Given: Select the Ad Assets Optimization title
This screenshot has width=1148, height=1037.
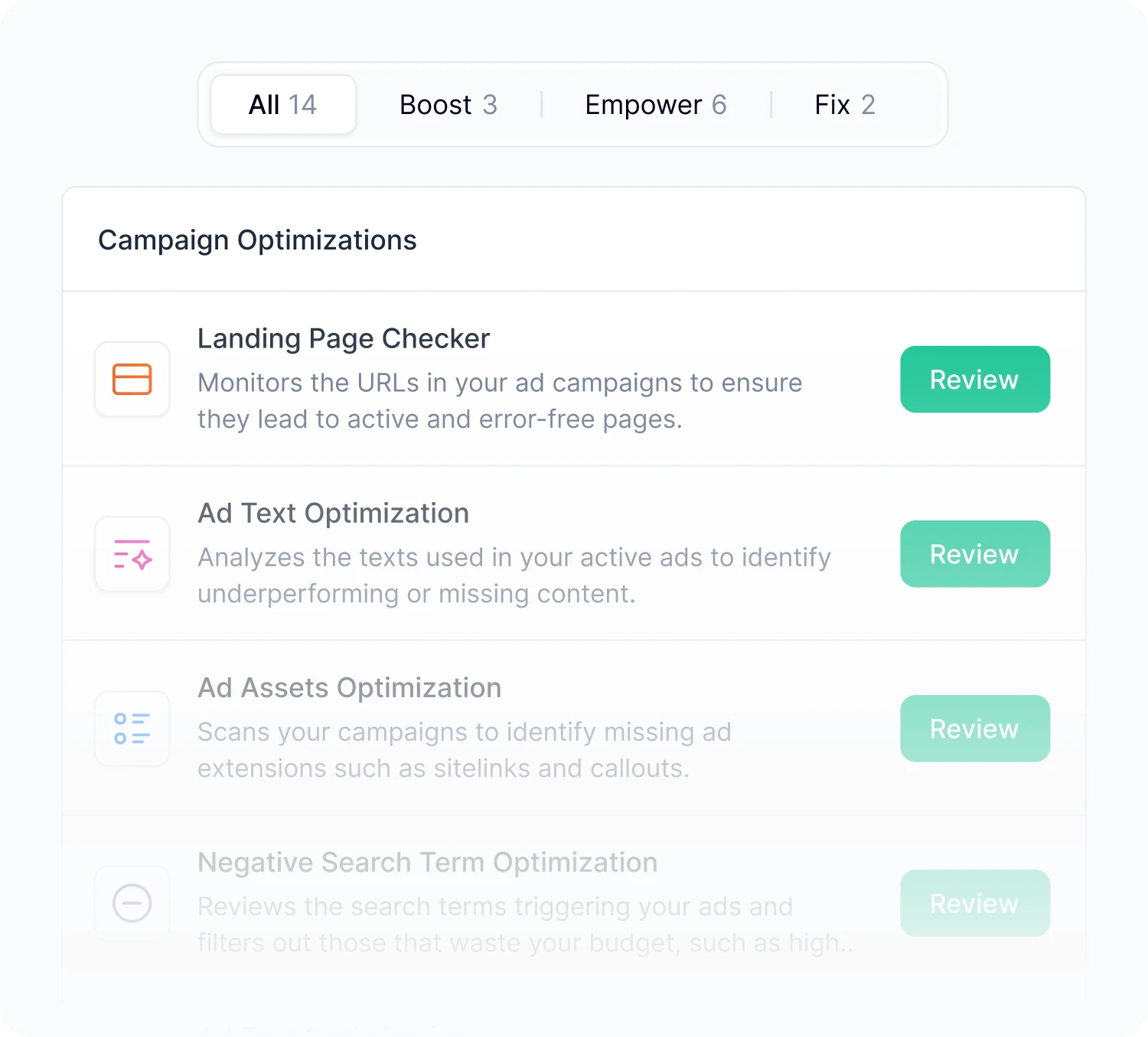Looking at the screenshot, I should 350,687.
